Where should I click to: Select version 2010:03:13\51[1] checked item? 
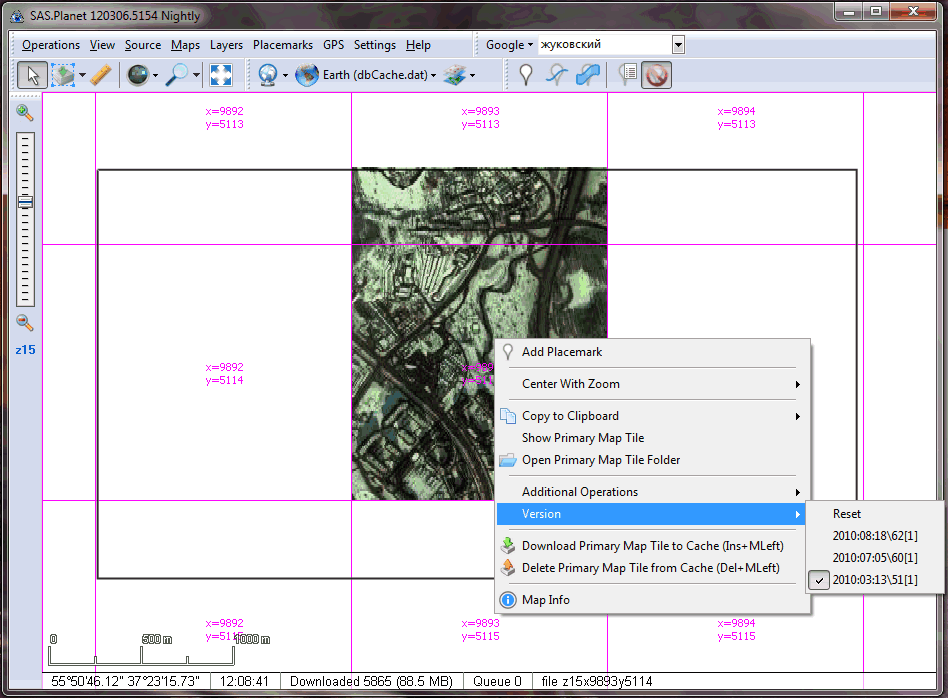point(874,580)
